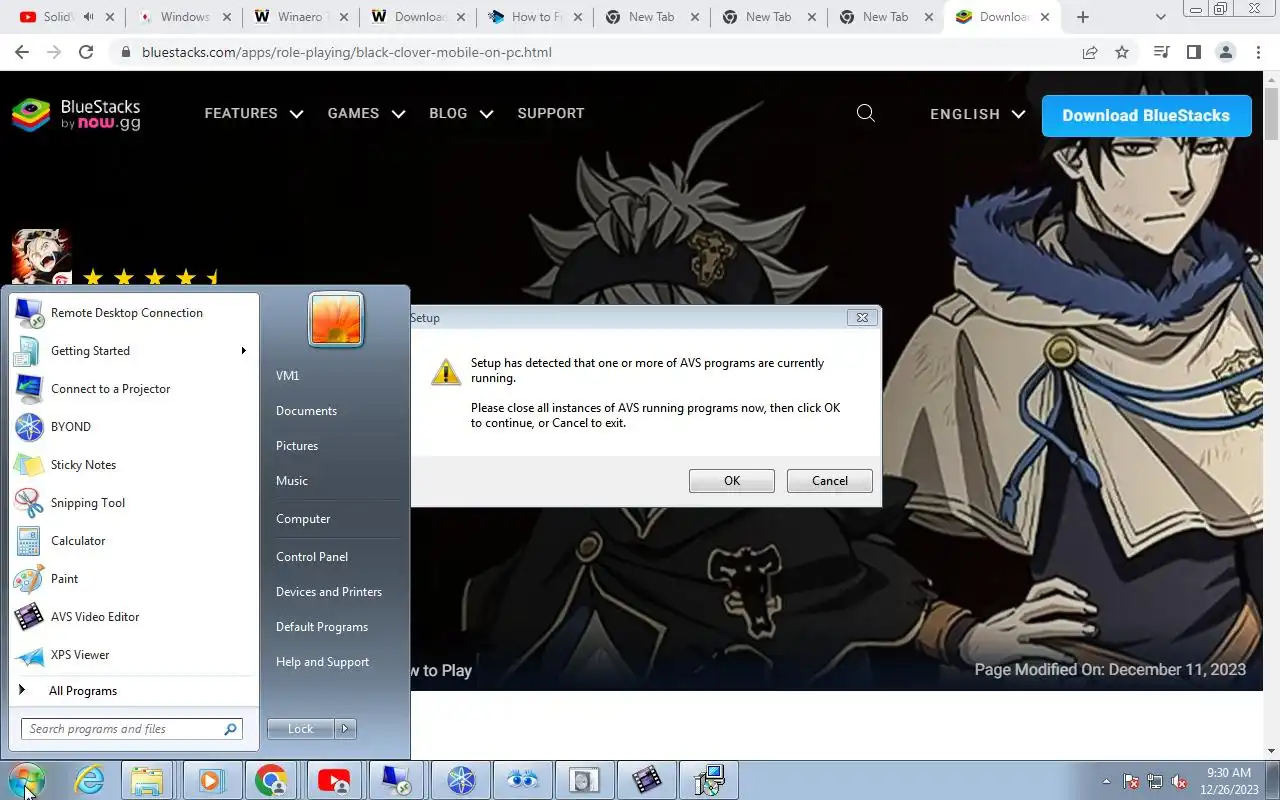The height and width of the screenshot is (800, 1280).
Task: Open Control Panel
Action: point(312,557)
